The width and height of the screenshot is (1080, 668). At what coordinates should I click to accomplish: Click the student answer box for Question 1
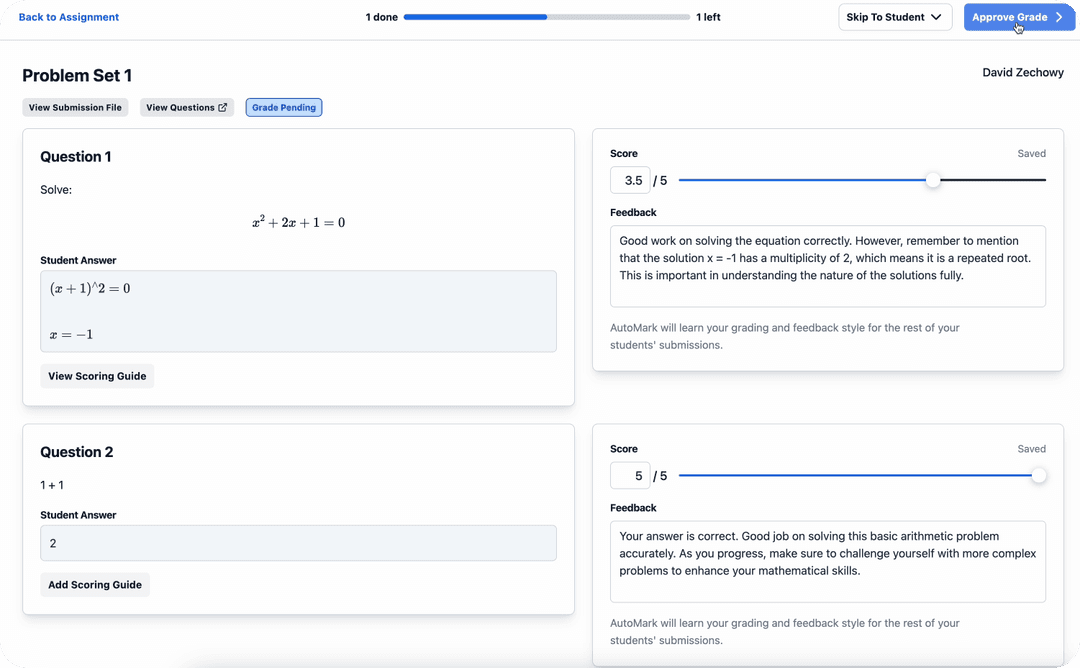point(298,310)
